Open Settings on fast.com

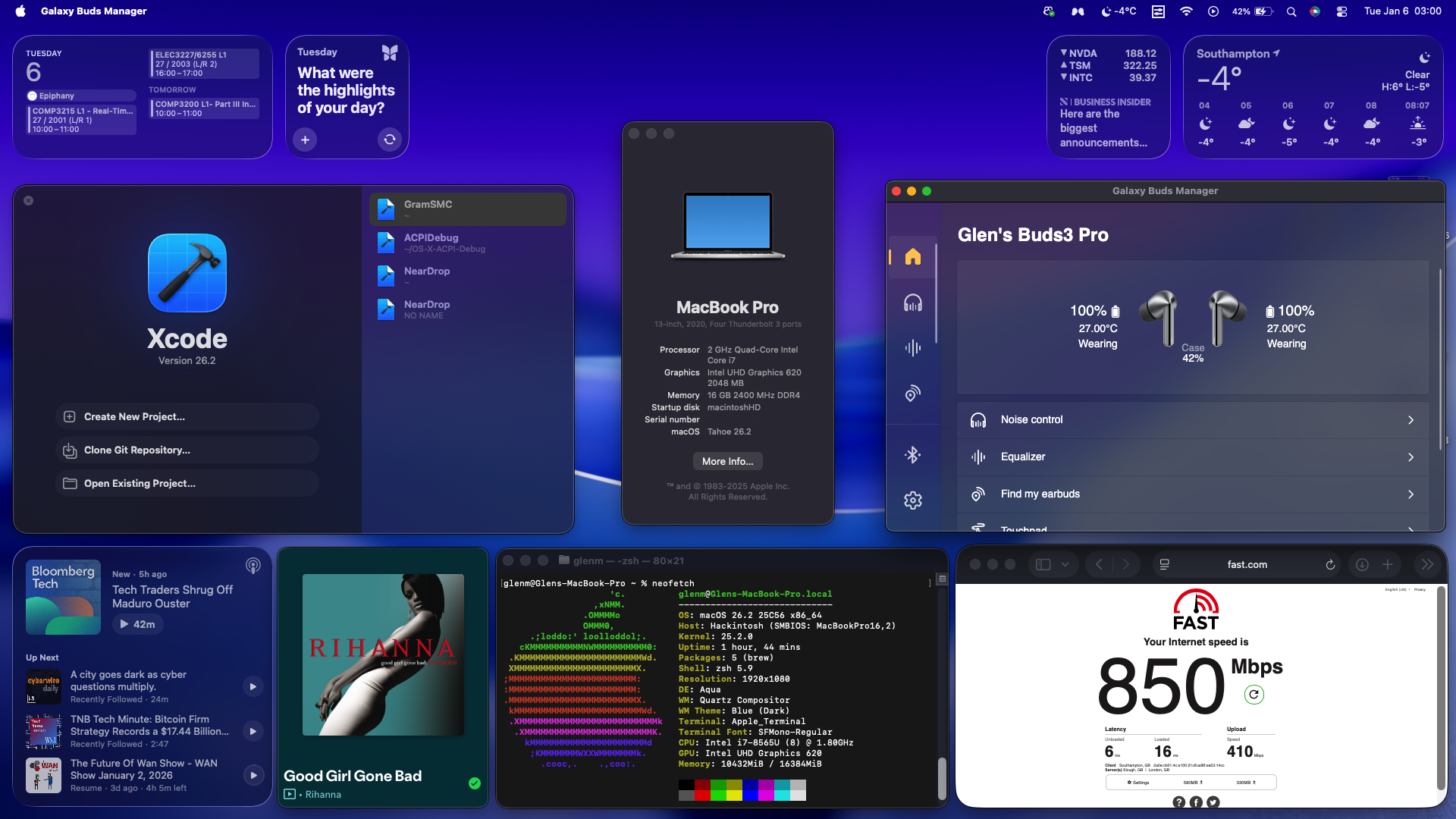click(x=1137, y=783)
